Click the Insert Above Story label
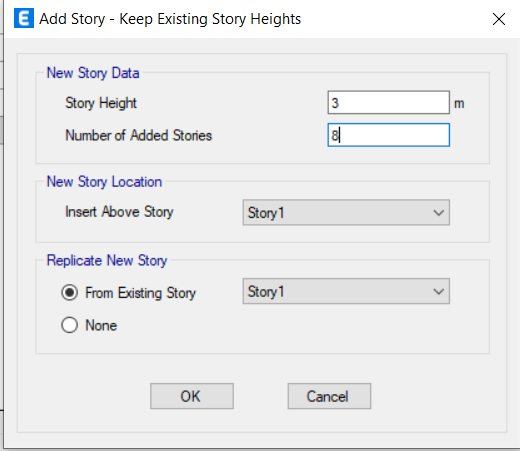Image resolution: width=520 pixels, height=451 pixels. tap(119, 212)
